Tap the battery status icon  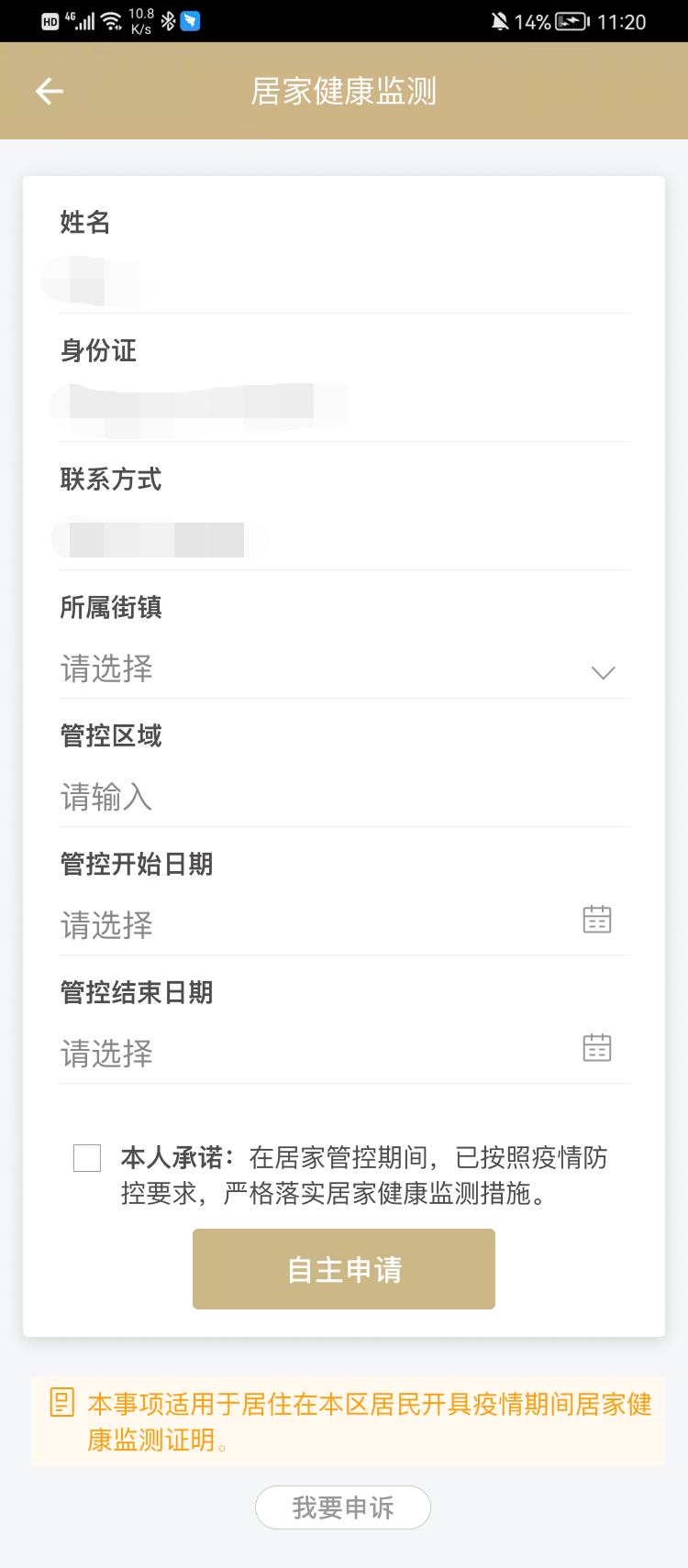572,21
